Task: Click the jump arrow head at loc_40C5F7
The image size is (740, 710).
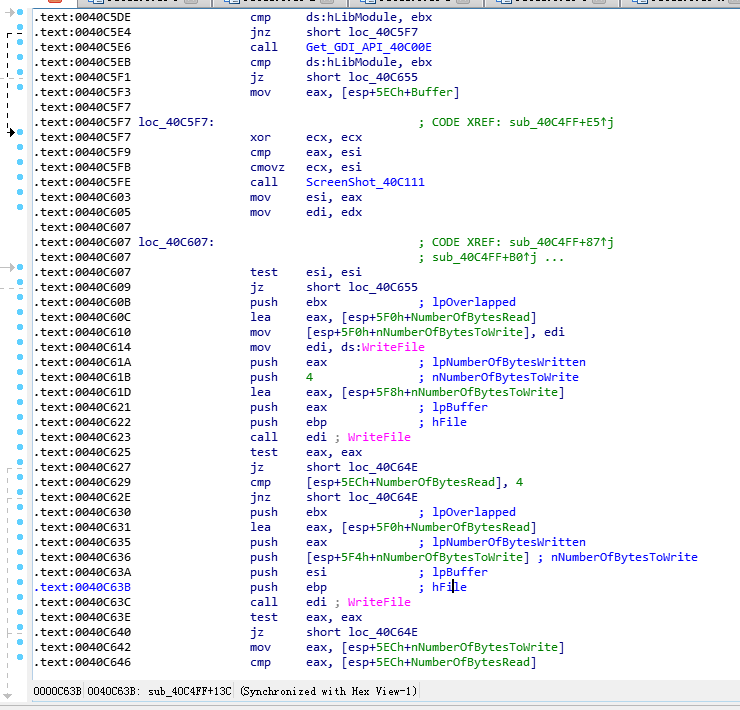Action: click(11, 132)
